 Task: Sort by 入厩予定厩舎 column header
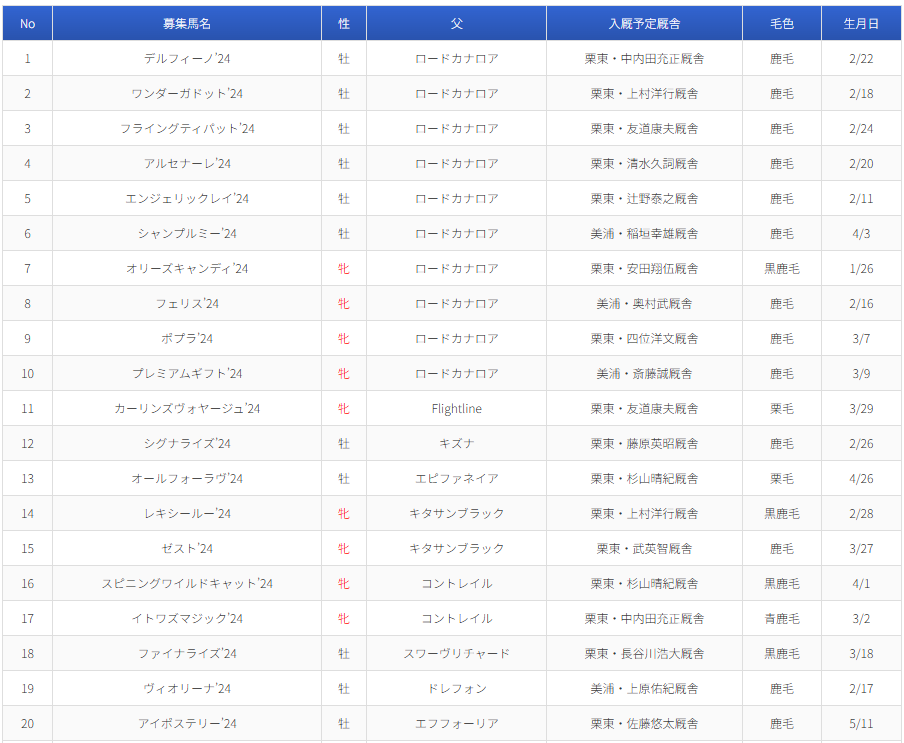coord(644,23)
